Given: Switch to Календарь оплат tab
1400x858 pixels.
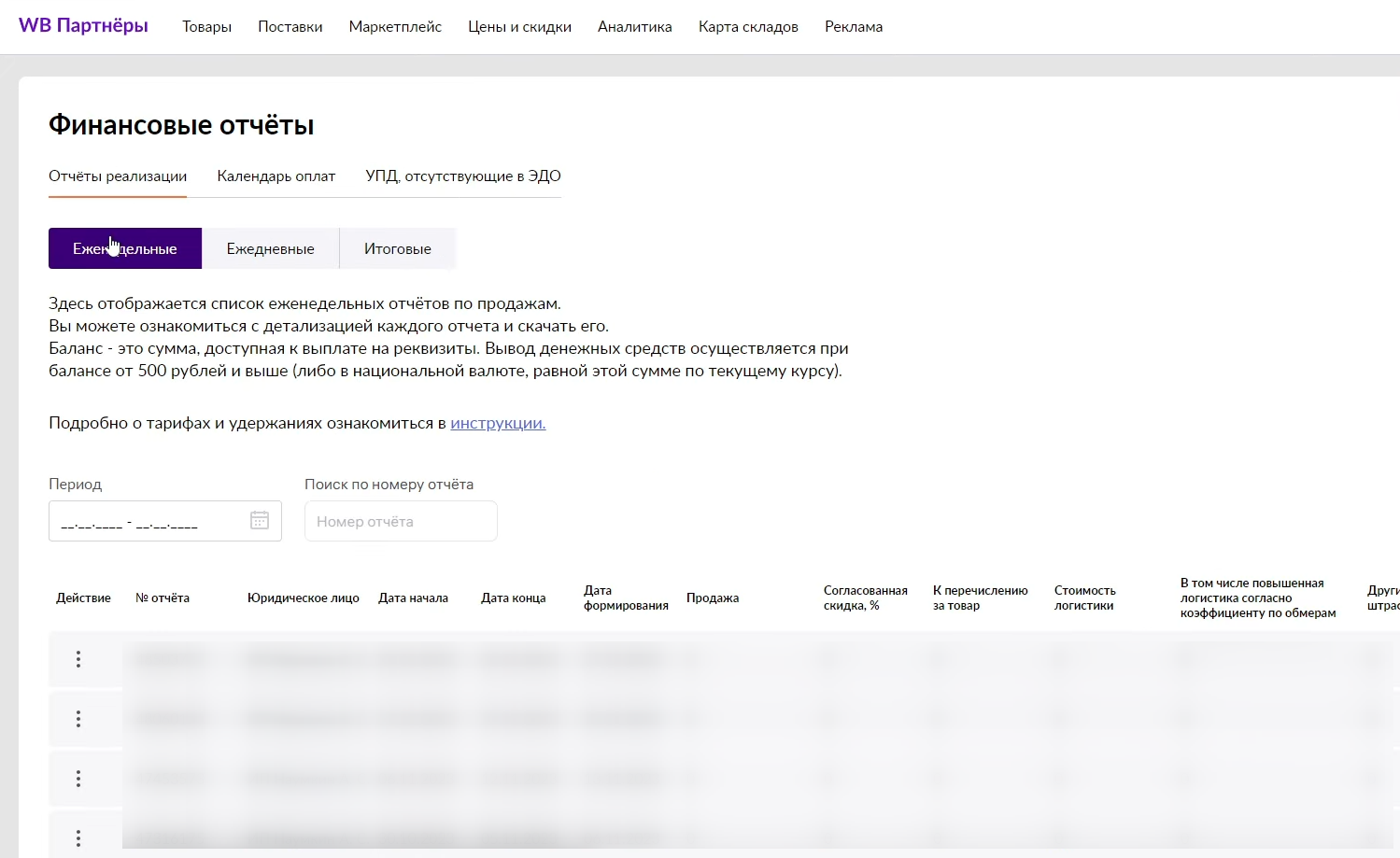Looking at the screenshot, I should pyautogui.click(x=276, y=176).
